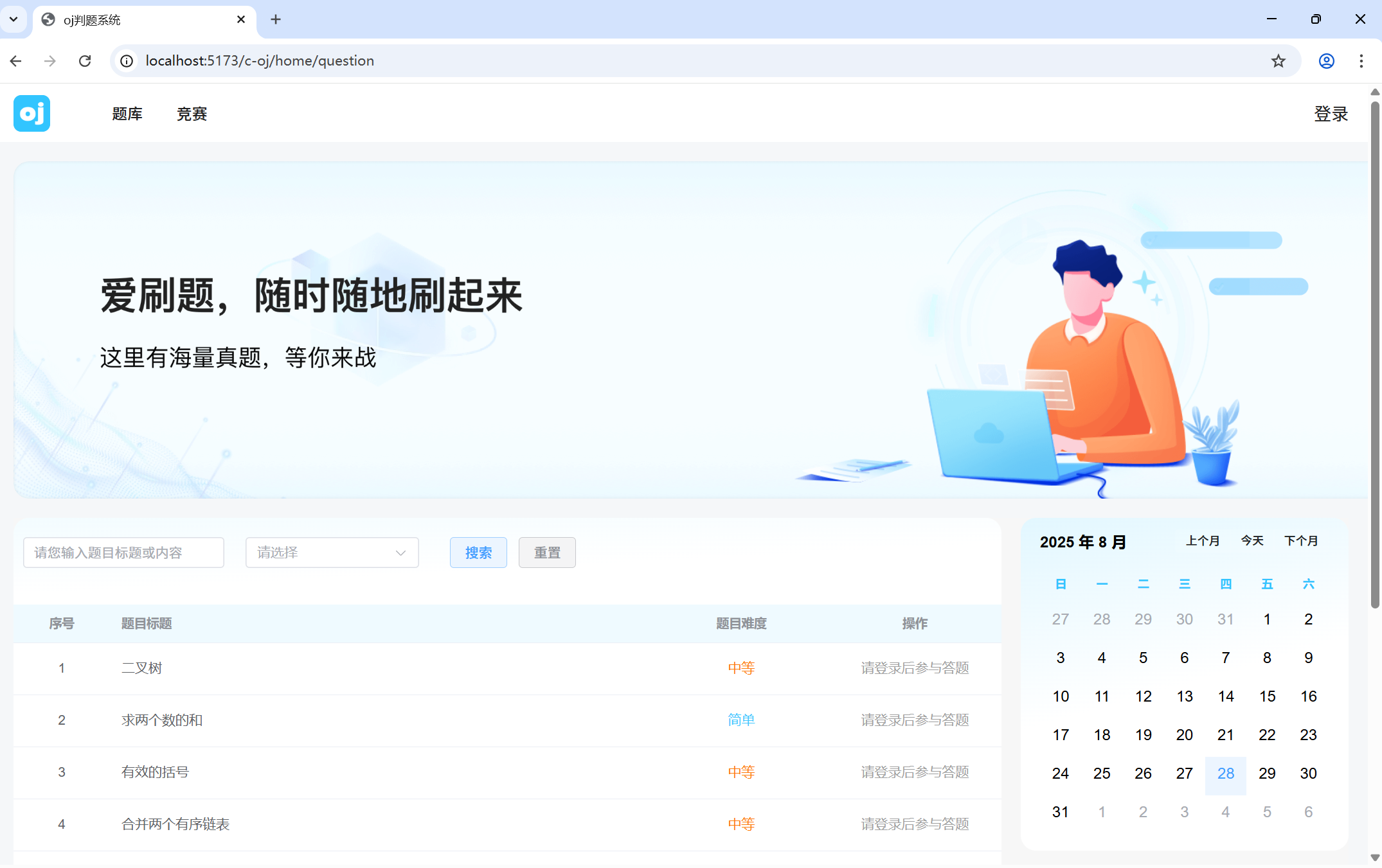1382x868 pixels.
Task: Open Chrome profile icon
Action: 1326,61
